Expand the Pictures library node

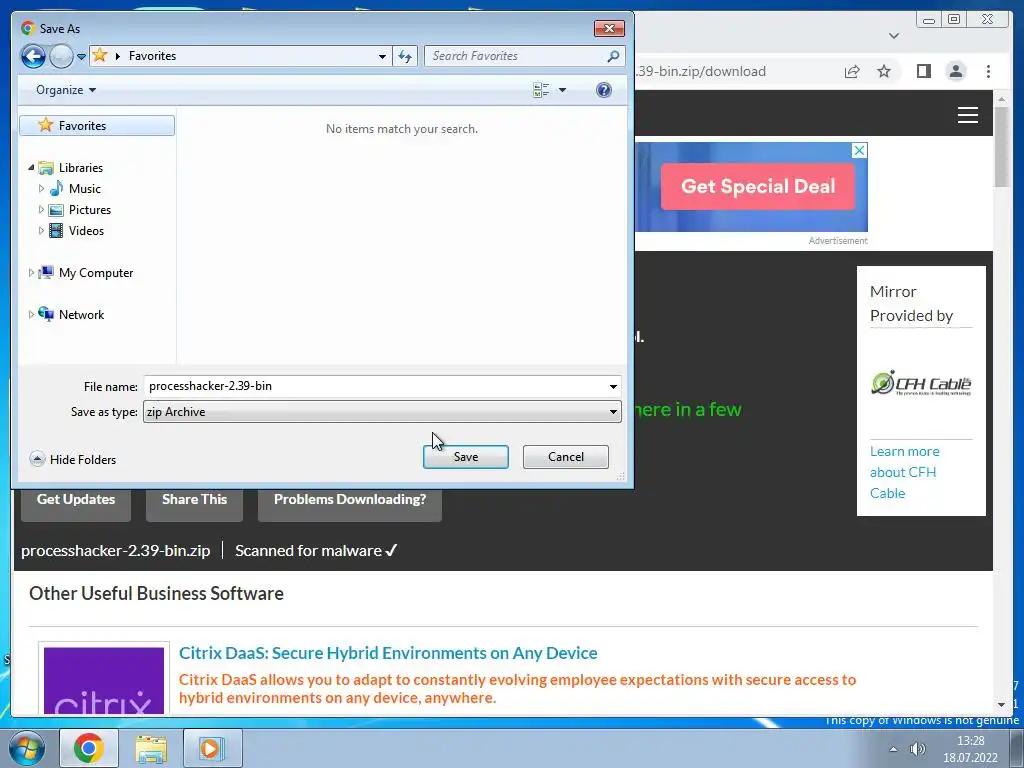point(41,210)
